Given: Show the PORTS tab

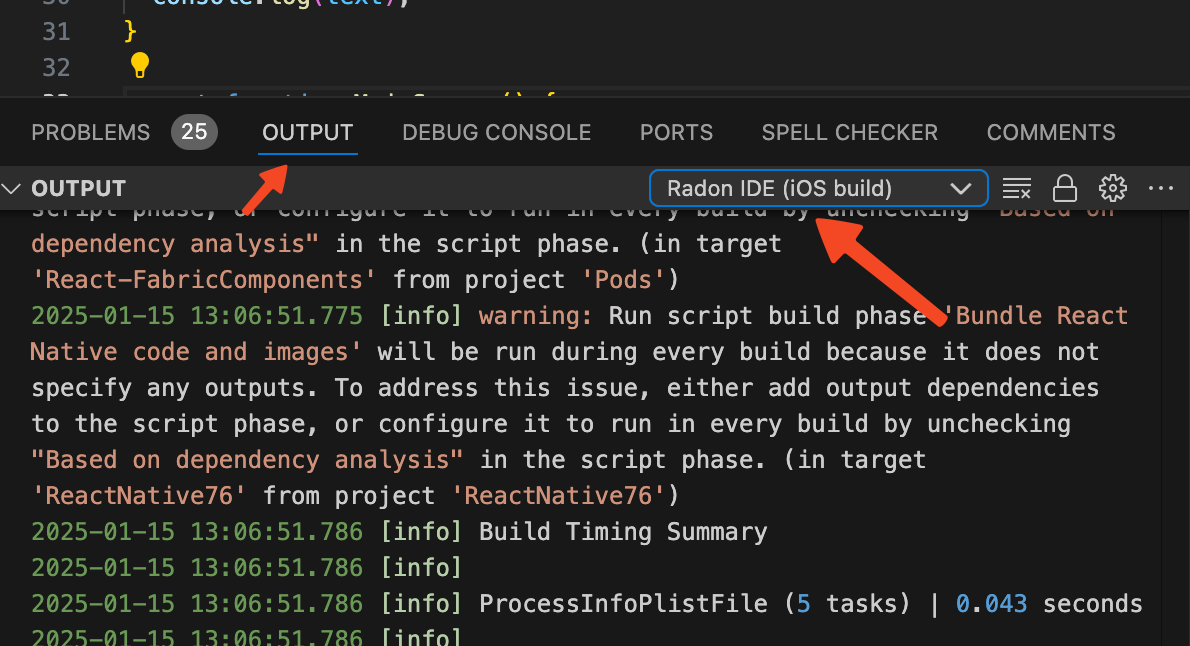Looking at the screenshot, I should click(676, 132).
